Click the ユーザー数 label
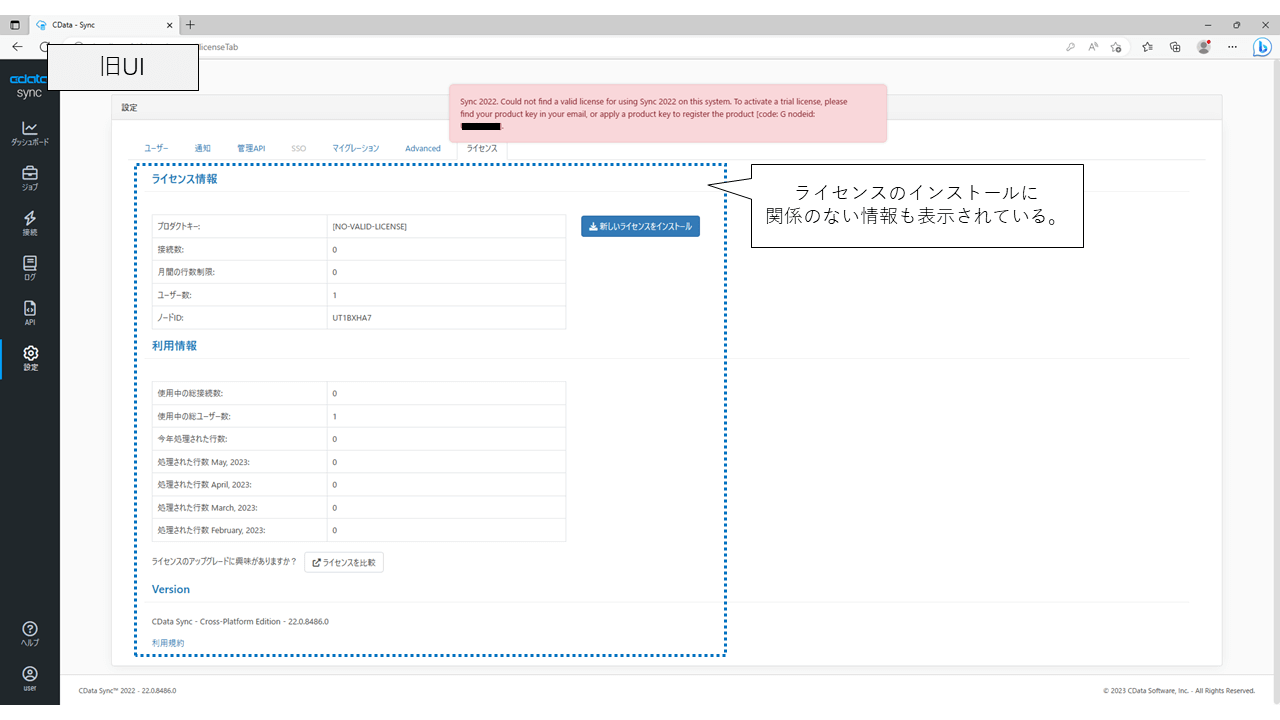Viewport: 1280px width, 720px height. [174, 295]
